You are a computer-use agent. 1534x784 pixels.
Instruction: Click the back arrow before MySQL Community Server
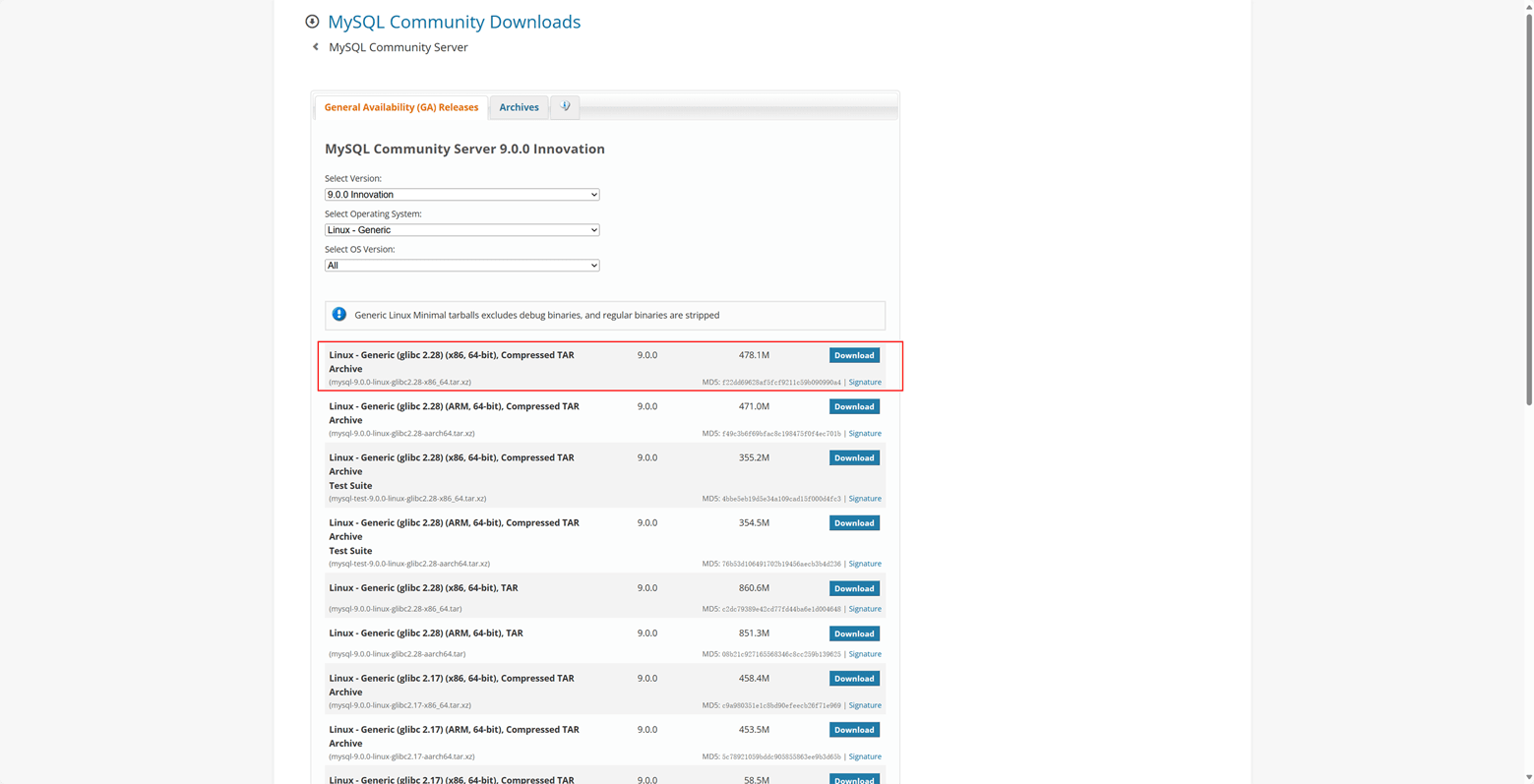point(316,47)
